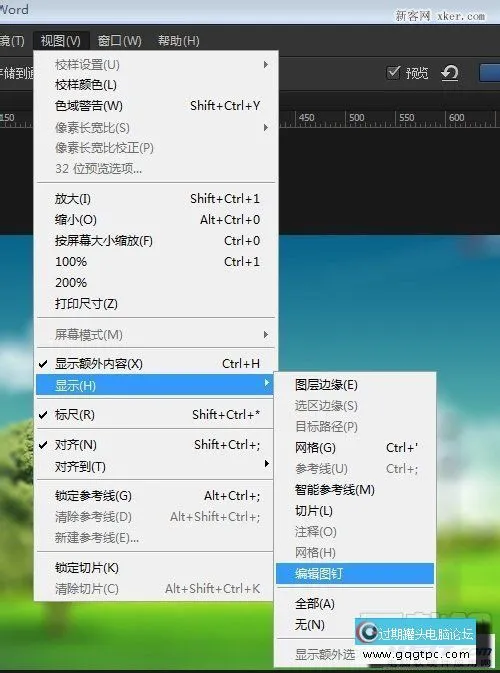This screenshot has width=500, height=673.
Task: Select 色域警告(W) menu item
Action: pos(155,106)
